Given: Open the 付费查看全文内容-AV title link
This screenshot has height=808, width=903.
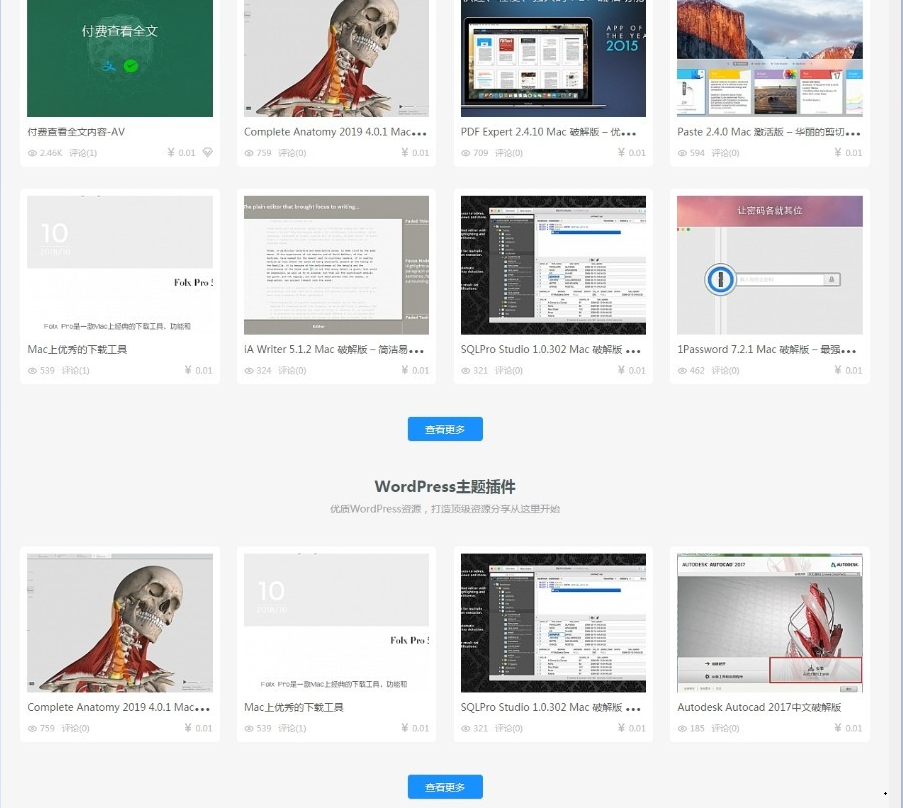Looking at the screenshot, I should pyautogui.click(x=76, y=132).
